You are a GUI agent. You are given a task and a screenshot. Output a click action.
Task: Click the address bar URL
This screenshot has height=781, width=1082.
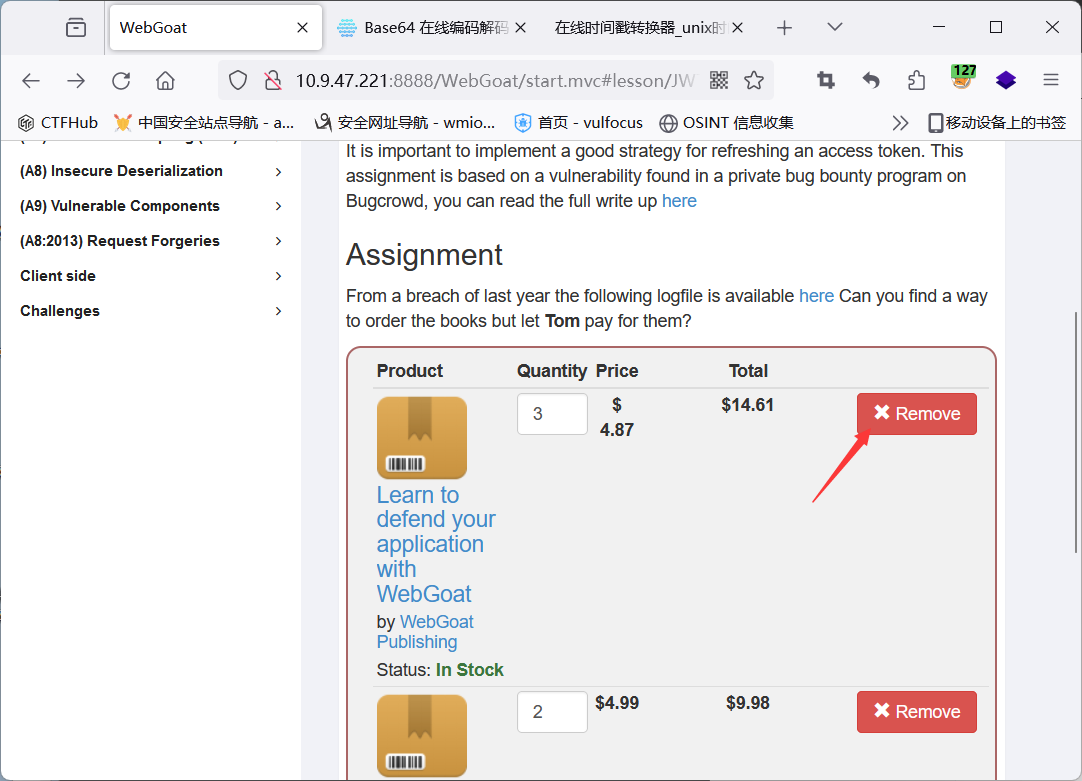[495, 81]
